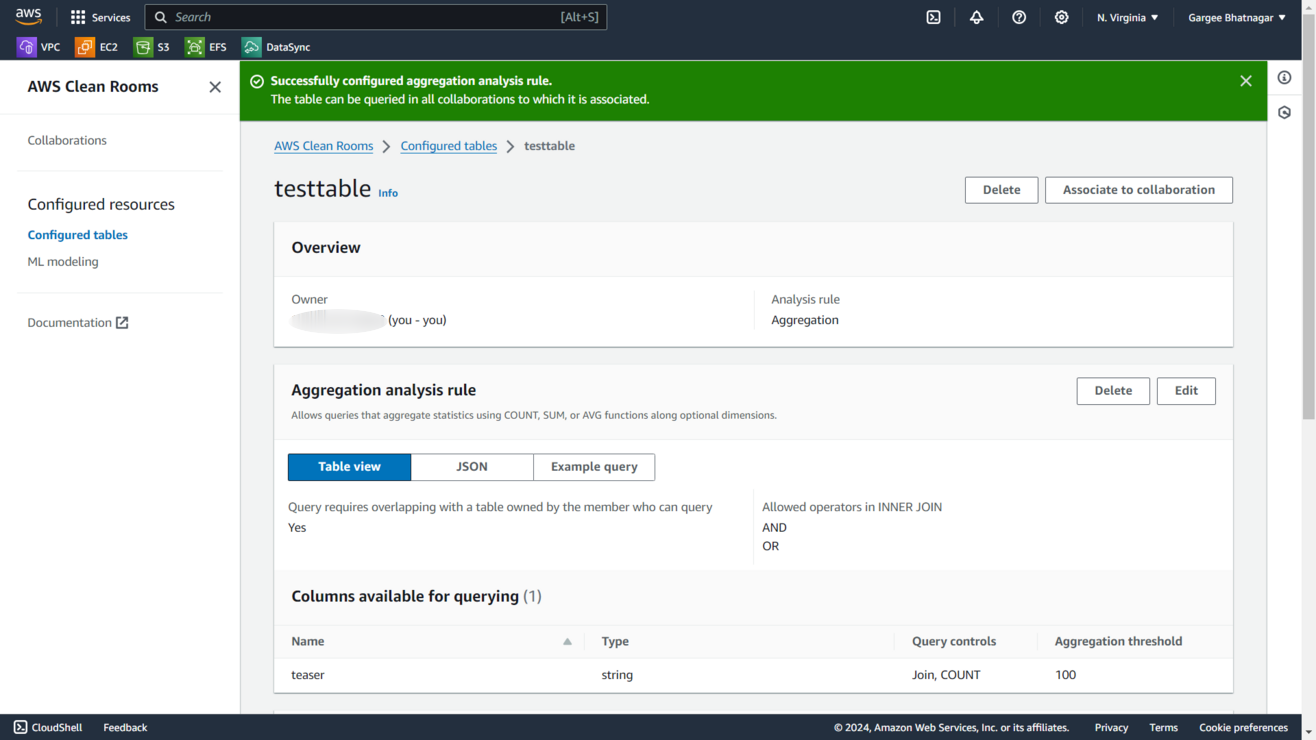
Task: Click the AWS Clean Rooms breadcrumb
Action: point(323,146)
